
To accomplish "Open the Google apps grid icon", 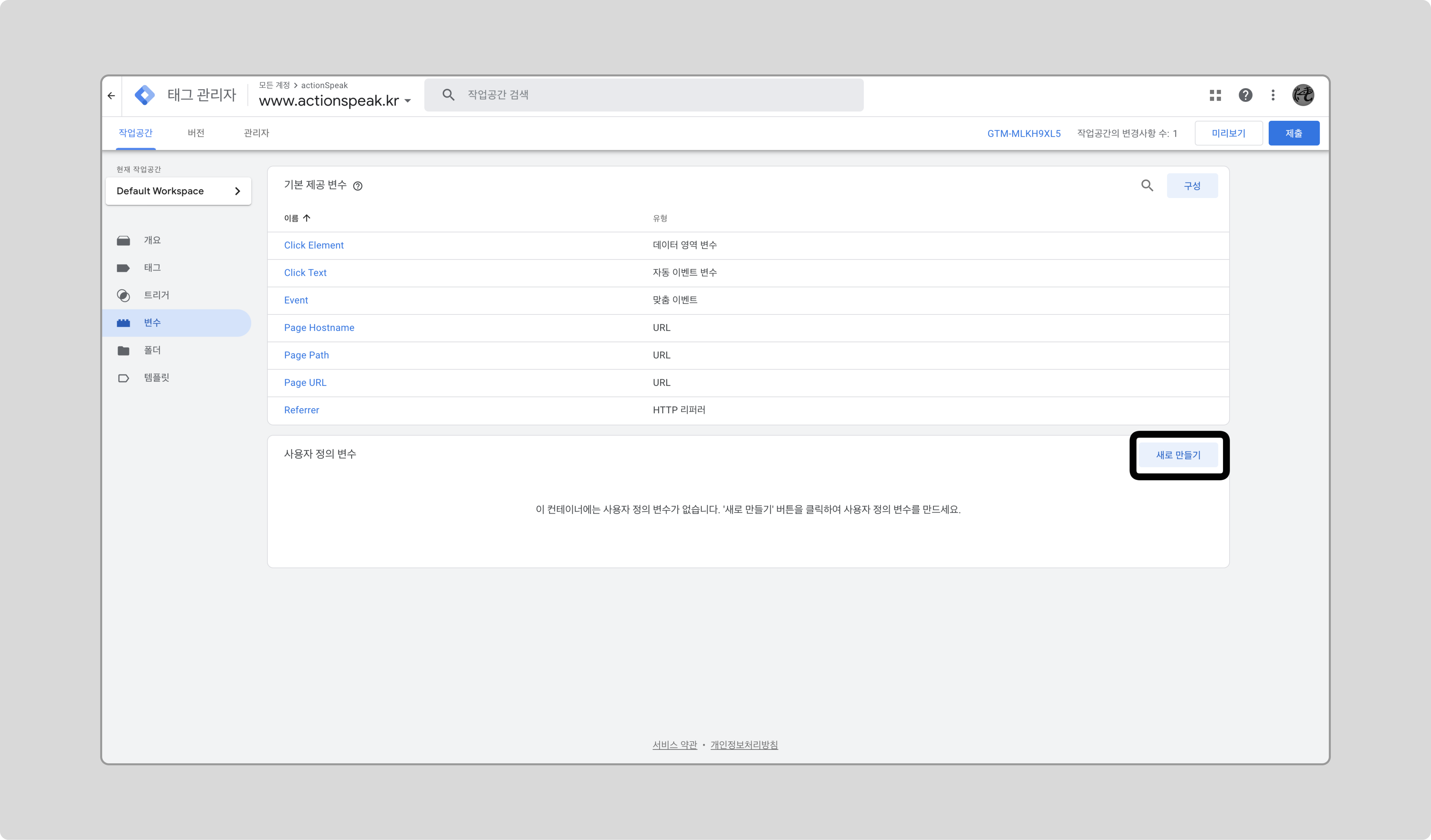I will (x=1215, y=95).
